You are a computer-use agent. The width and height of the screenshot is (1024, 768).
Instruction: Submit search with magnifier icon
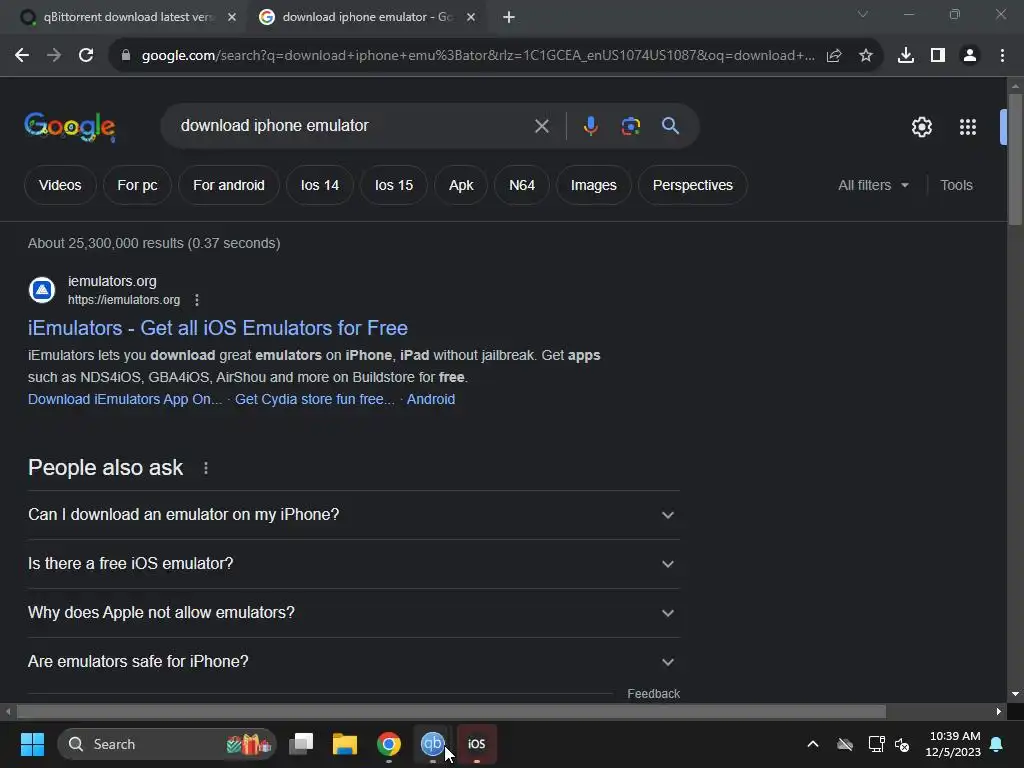click(670, 125)
